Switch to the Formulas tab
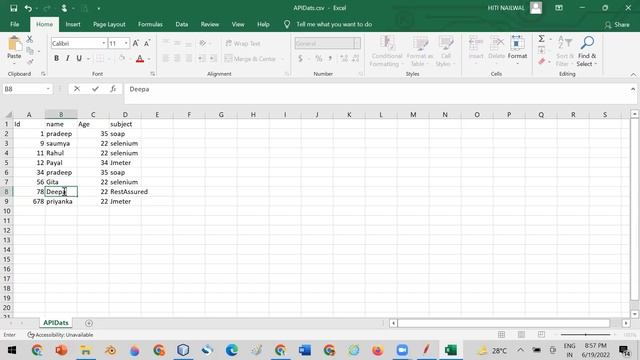Viewport: 640px width, 360px height. pos(150,24)
